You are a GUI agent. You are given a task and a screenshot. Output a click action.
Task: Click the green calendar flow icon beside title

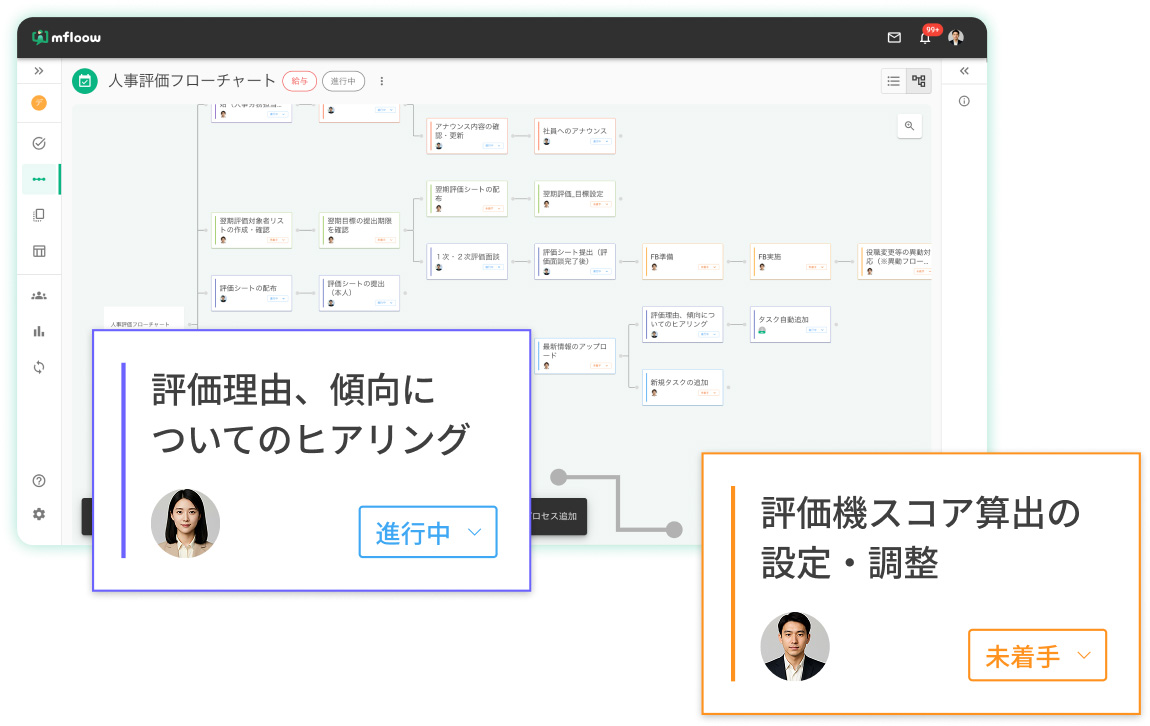[85, 81]
